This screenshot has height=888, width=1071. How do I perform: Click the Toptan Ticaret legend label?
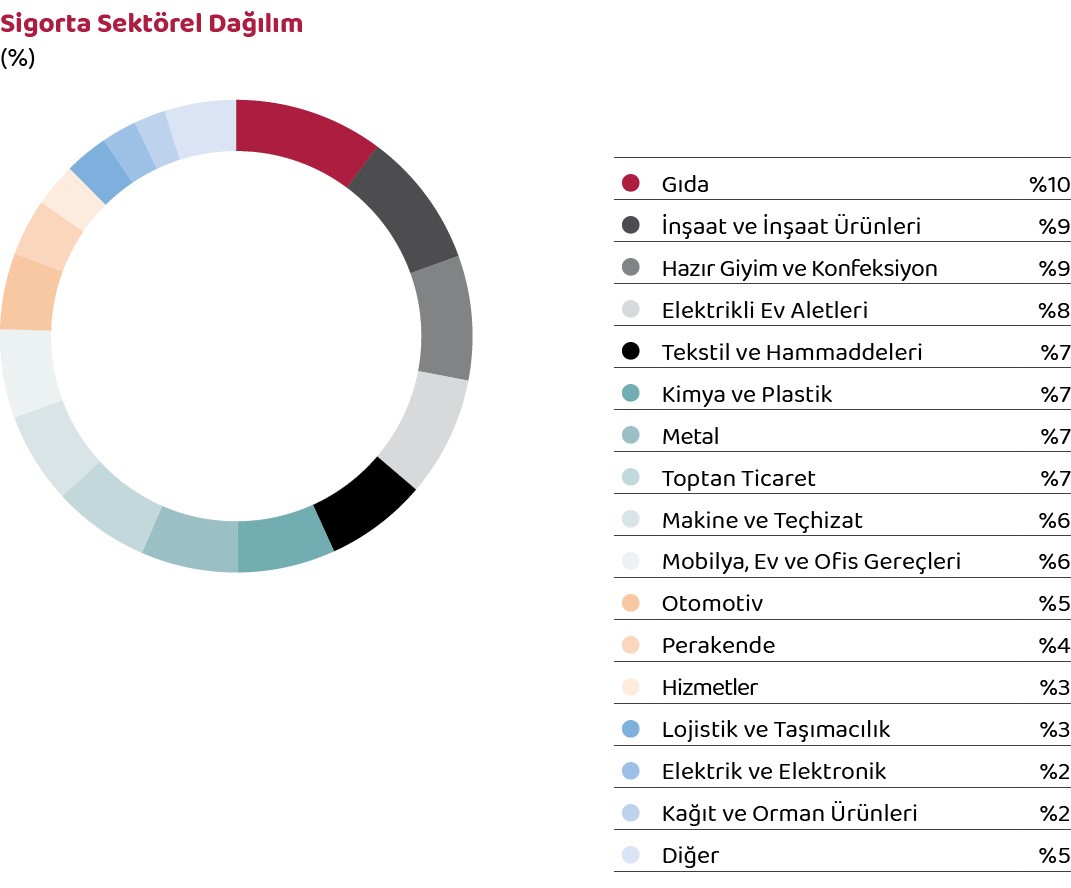pos(738,478)
